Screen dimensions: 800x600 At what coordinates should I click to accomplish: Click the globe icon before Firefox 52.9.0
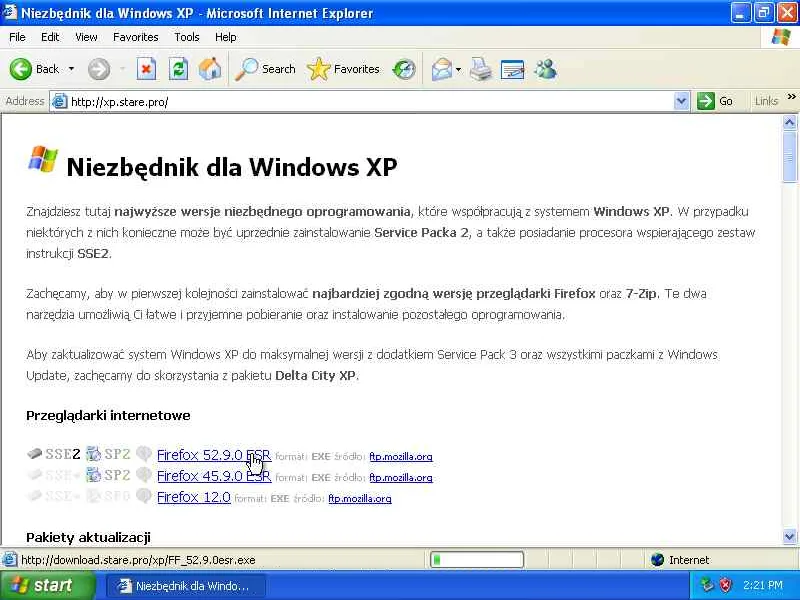(x=144, y=454)
